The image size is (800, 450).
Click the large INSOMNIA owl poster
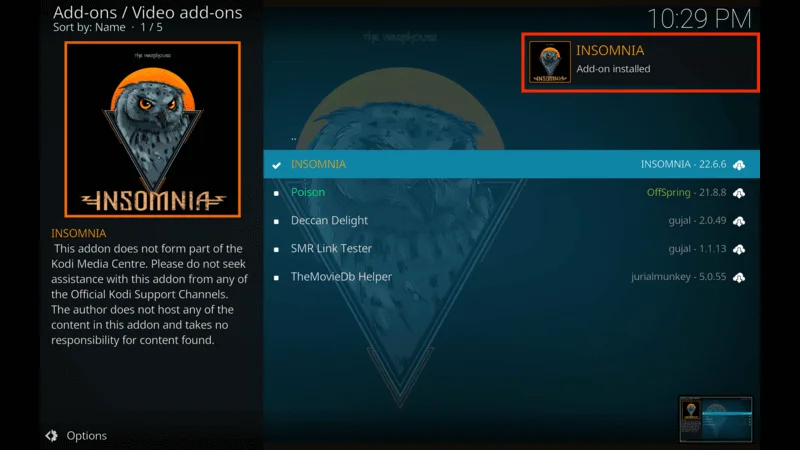[153, 130]
